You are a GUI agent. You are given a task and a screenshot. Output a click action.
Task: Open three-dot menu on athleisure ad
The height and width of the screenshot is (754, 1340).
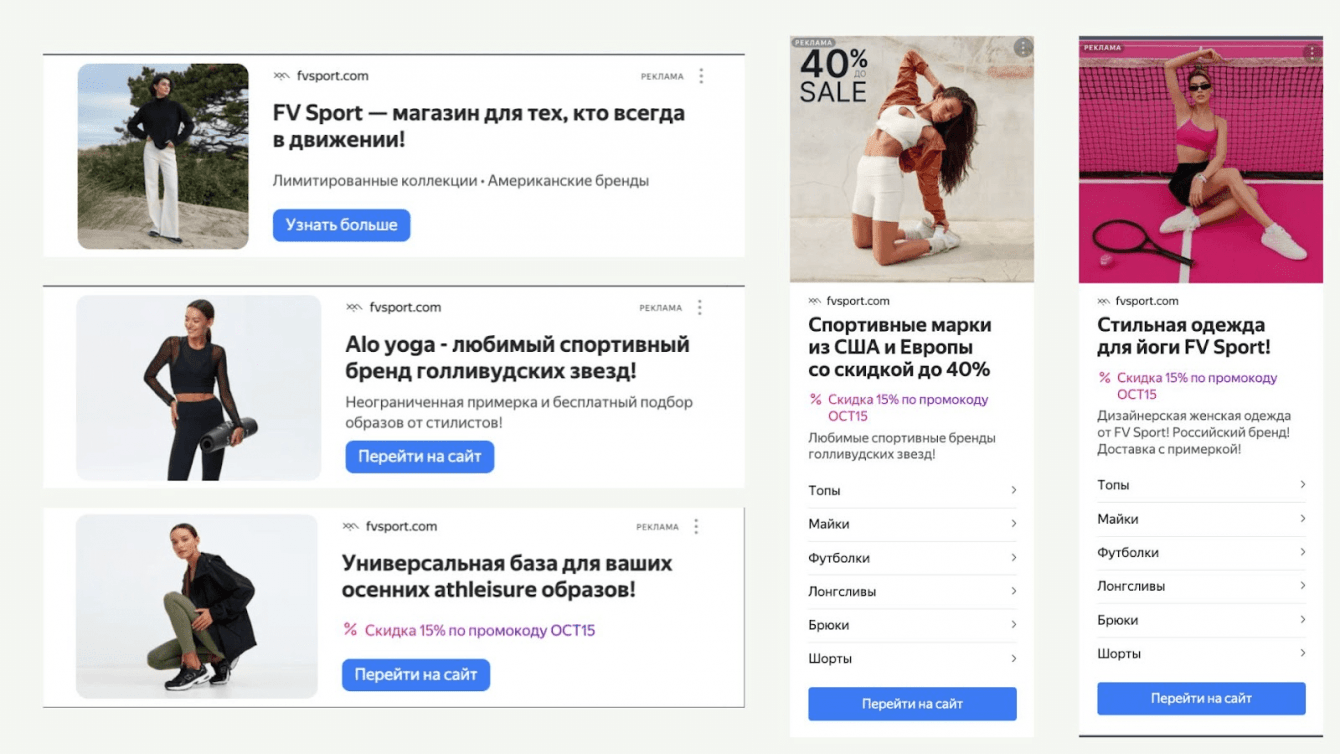coord(696,526)
